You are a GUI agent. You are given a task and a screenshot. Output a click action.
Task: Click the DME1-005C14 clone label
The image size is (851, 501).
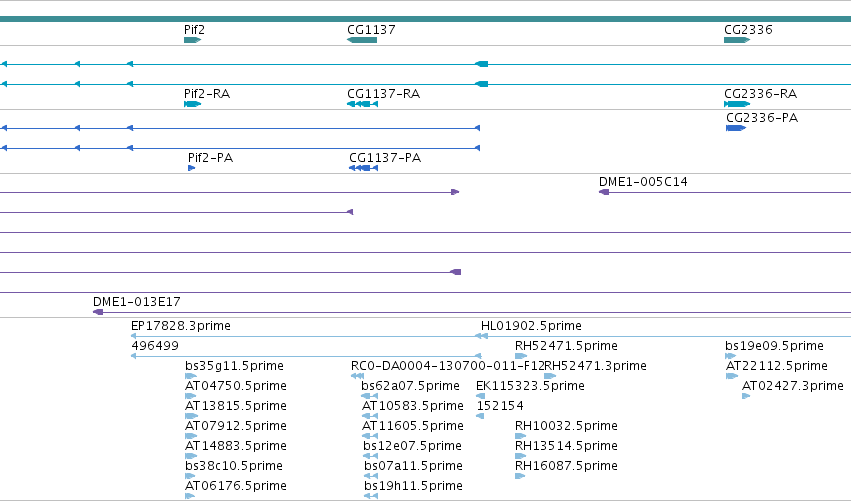(643, 182)
